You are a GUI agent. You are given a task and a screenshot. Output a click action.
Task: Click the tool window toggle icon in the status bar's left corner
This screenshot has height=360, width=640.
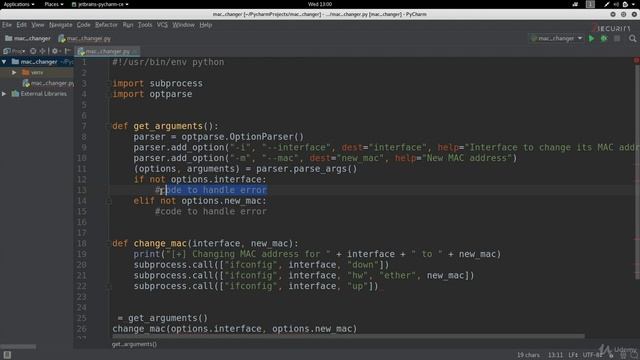tap(7, 355)
